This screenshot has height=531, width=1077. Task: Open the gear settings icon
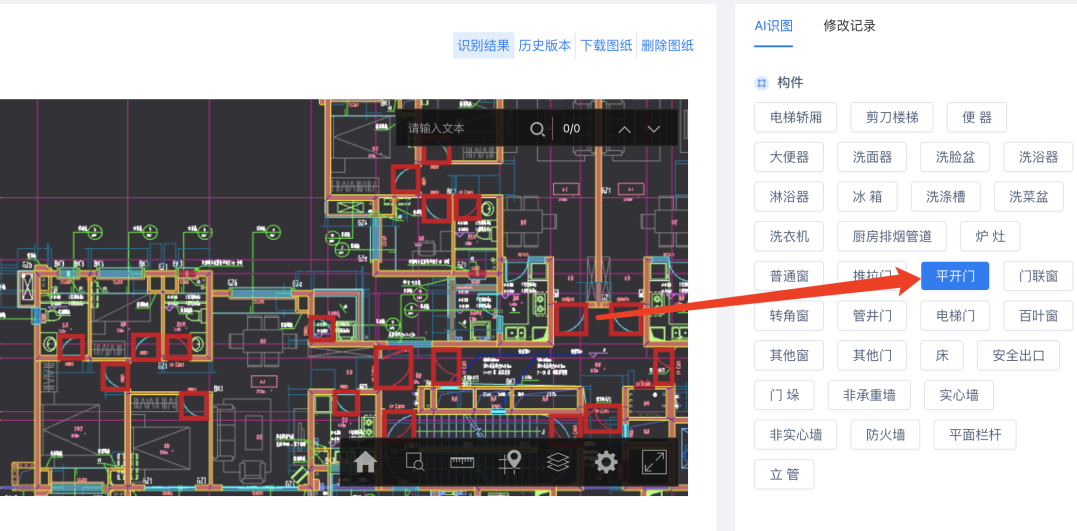pyautogui.click(x=606, y=462)
